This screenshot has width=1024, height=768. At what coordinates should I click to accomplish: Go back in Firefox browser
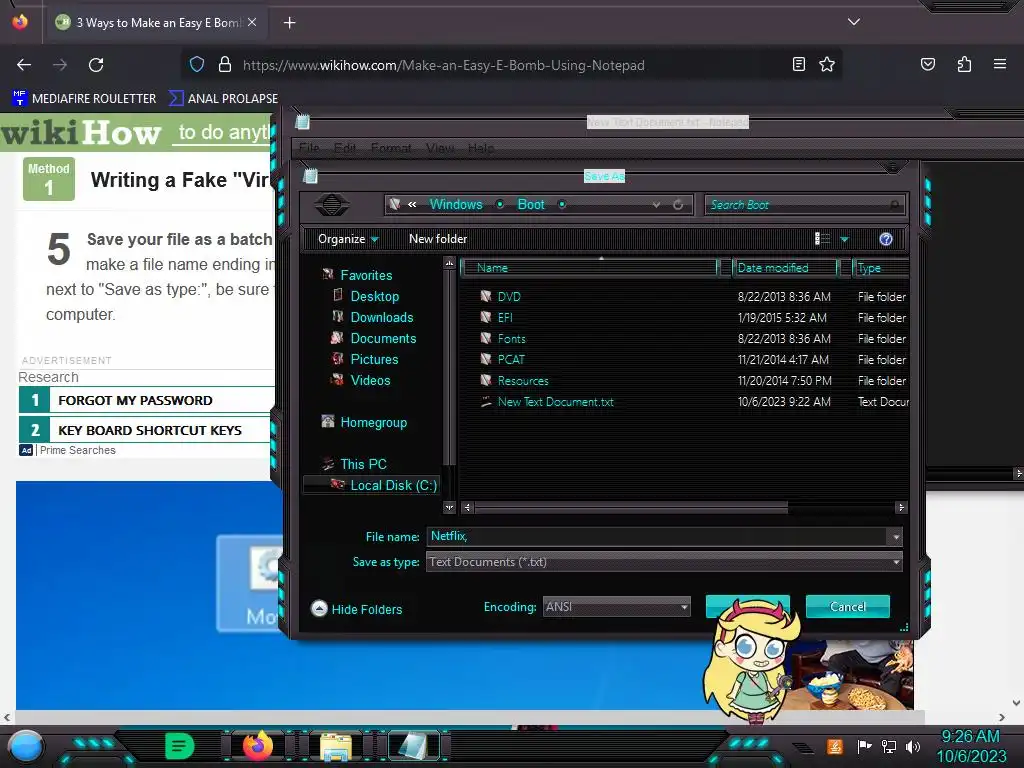(x=24, y=65)
